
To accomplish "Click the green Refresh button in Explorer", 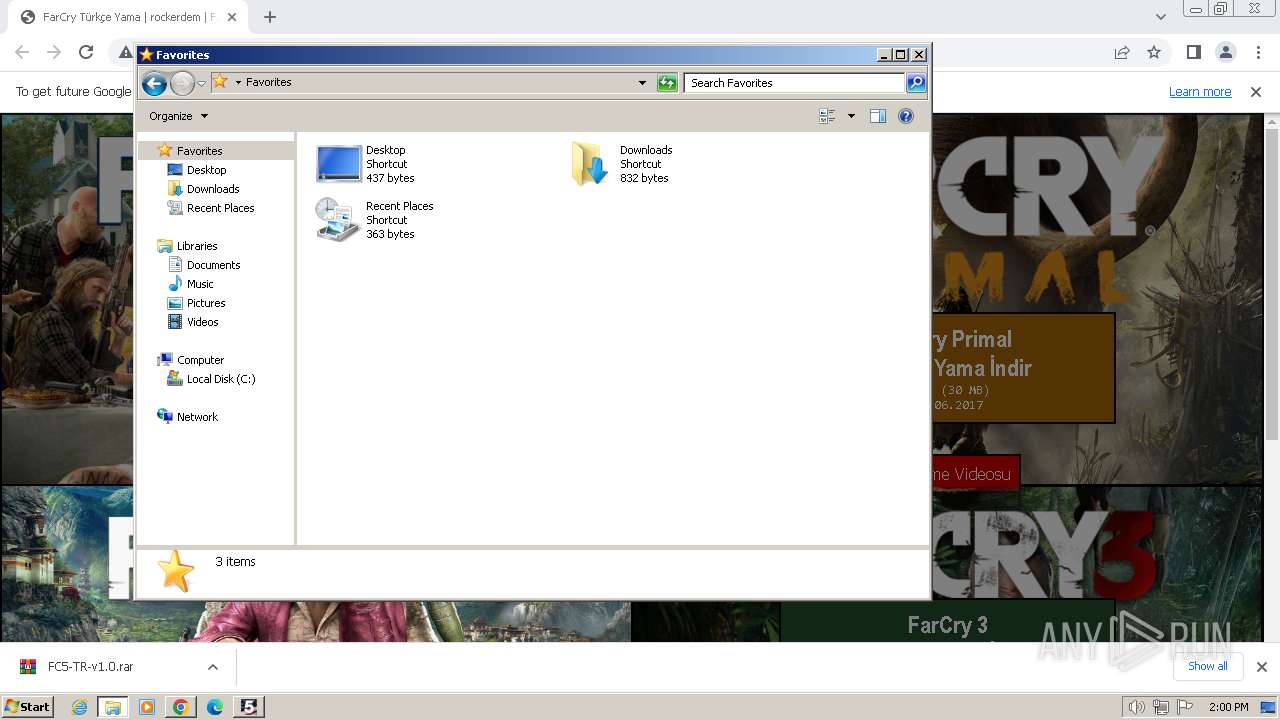I will [x=667, y=83].
